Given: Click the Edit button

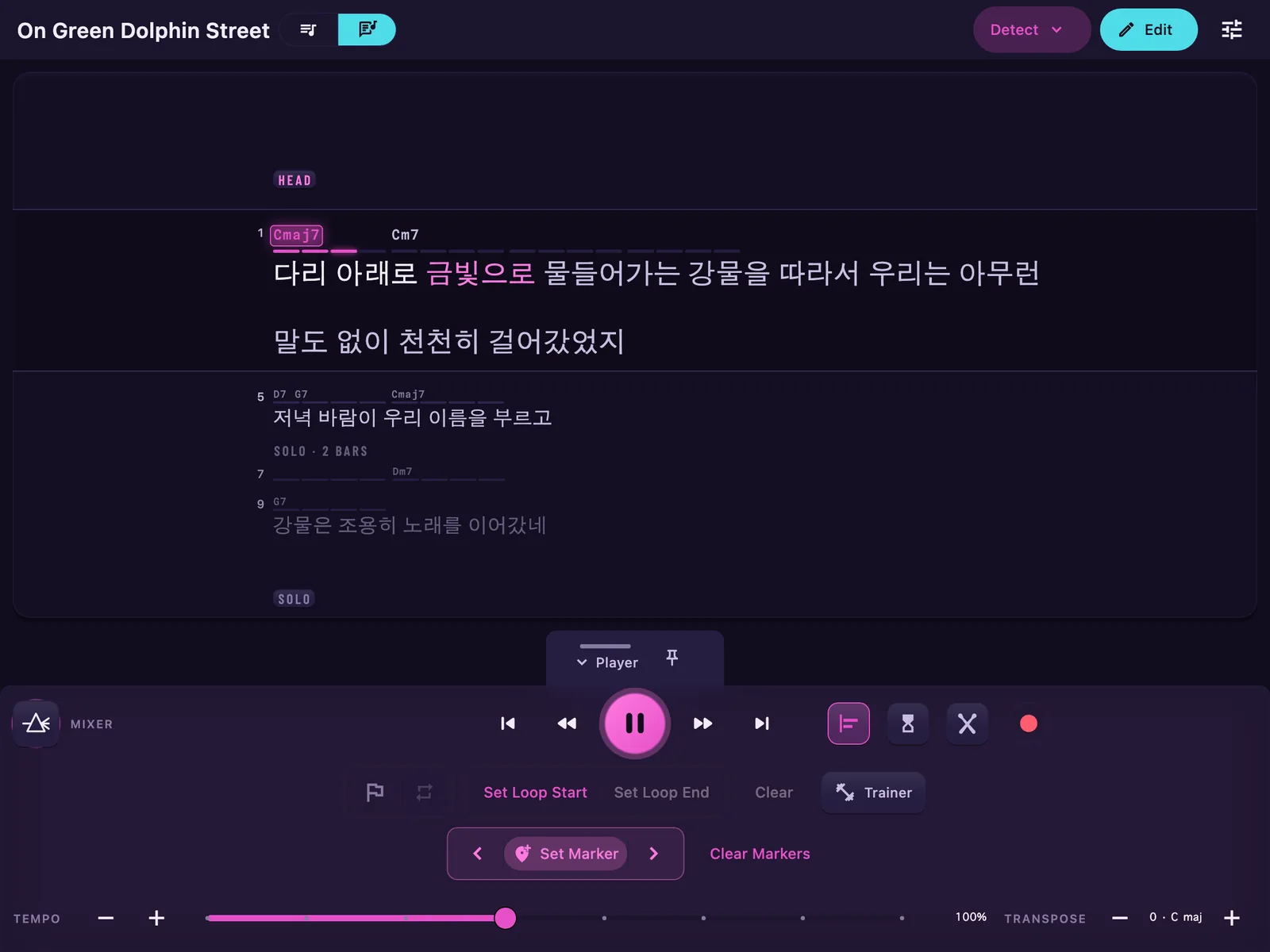Looking at the screenshot, I should click(x=1148, y=29).
